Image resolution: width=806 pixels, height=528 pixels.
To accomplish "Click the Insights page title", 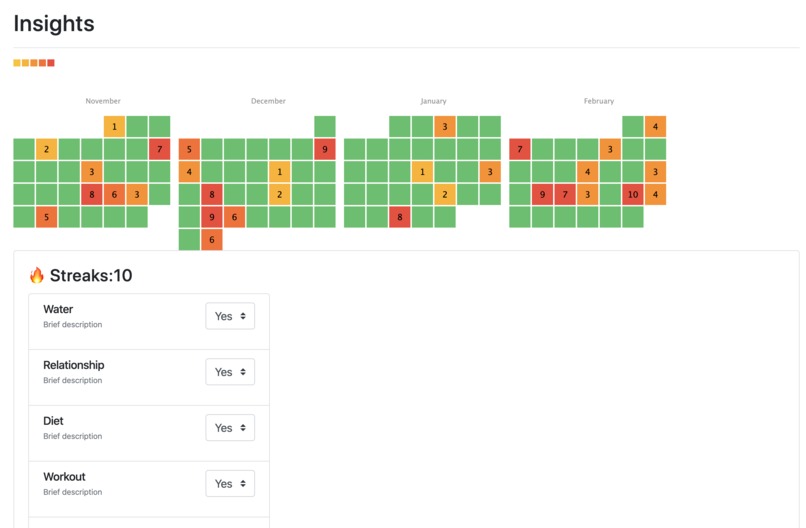I will tap(54, 24).
